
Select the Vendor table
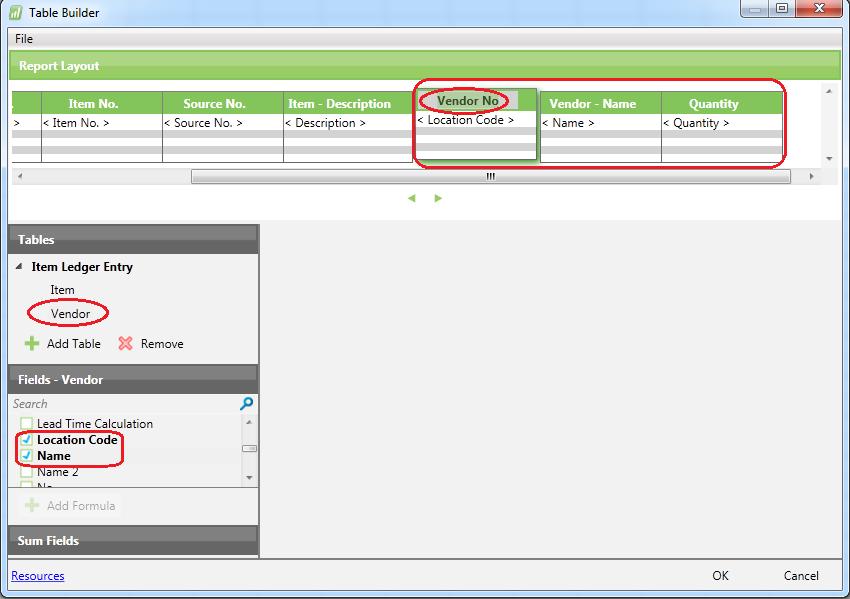click(70, 314)
